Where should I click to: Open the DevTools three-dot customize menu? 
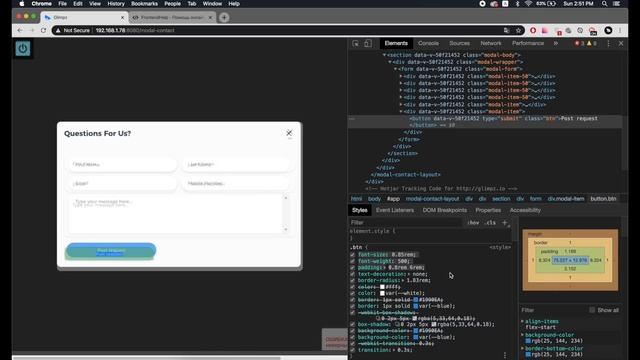click(608, 43)
